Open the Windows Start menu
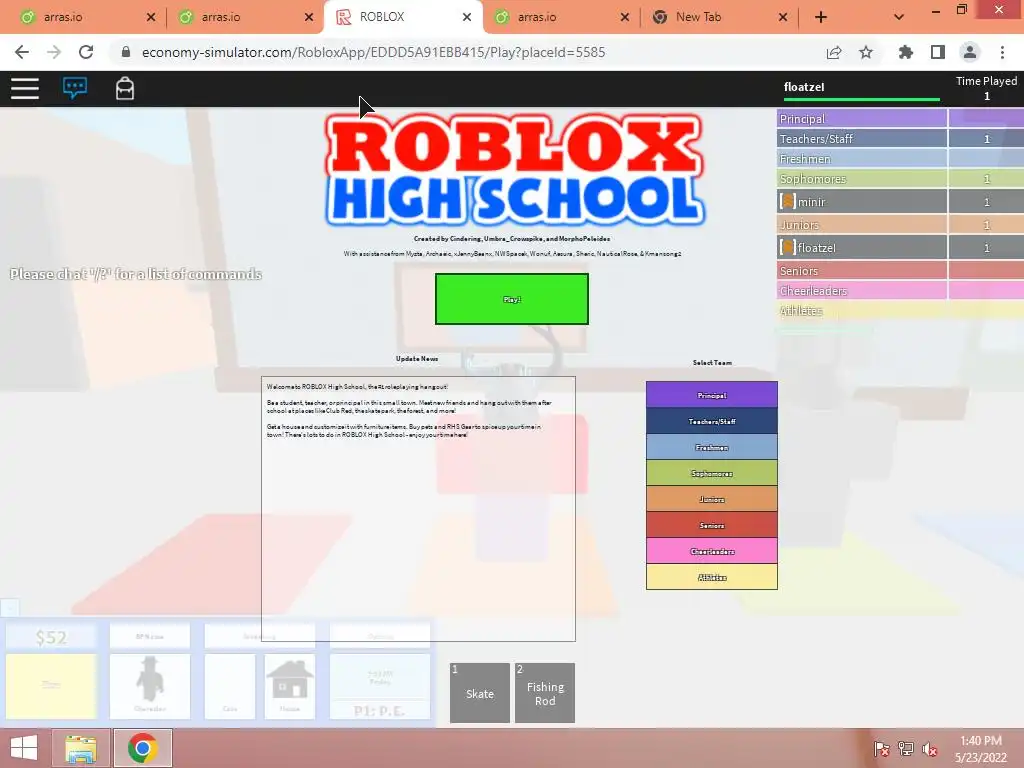This screenshot has height=768, width=1024. click(24, 748)
